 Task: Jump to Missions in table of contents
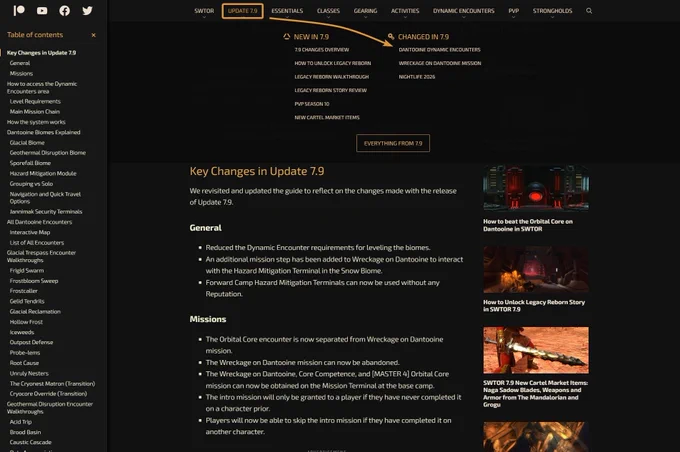point(21,74)
